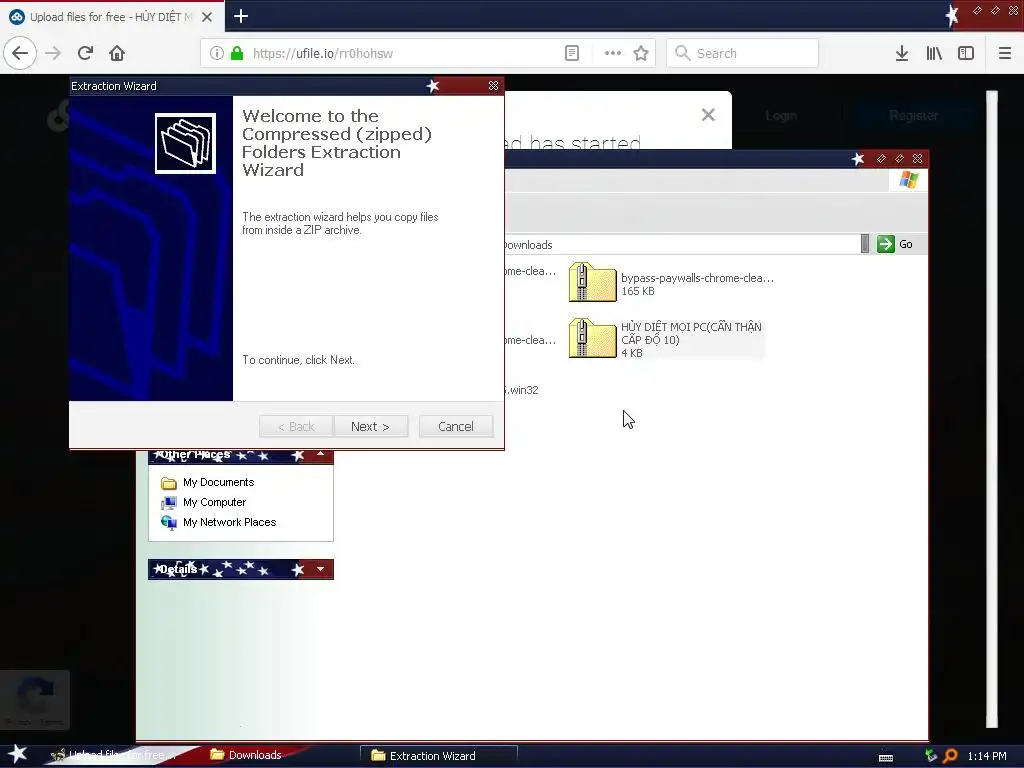This screenshot has height=768, width=1024.
Task: Toggle reader view icon in address bar
Action: (x=571, y=53)
